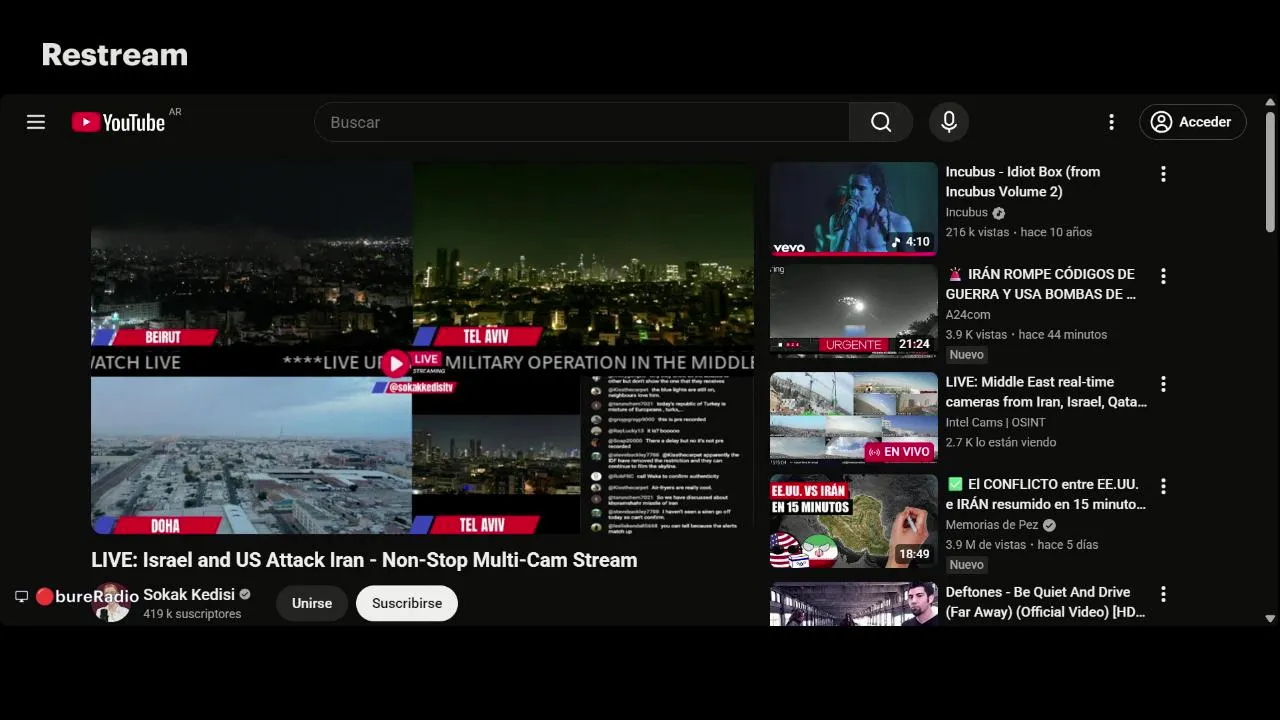
Task: Click the 419 k suscriptores count
Action: click(x=192, y=614)
